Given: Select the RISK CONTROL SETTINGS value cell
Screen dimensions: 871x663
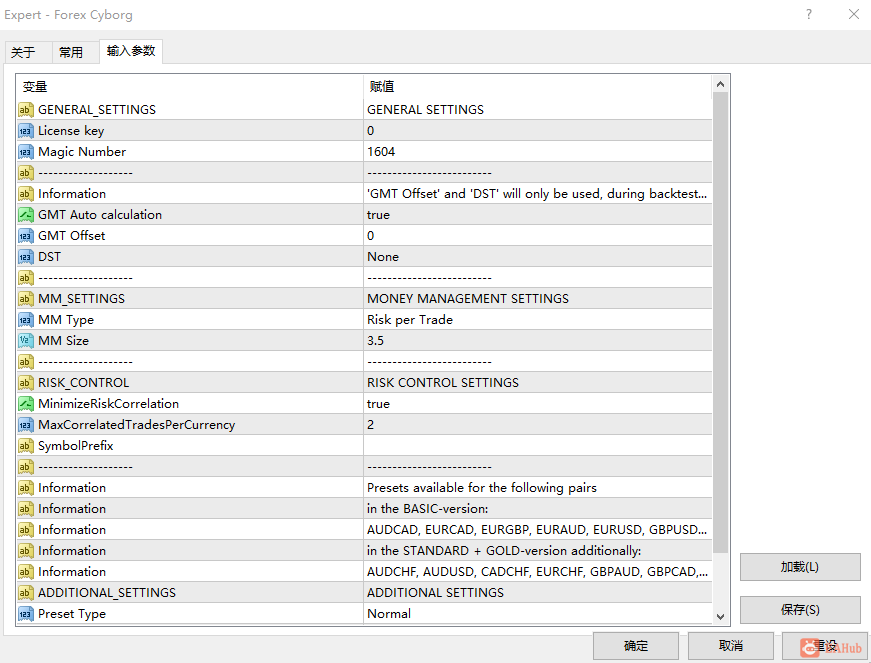Looking at the screenshot, I should pyautogui.click(x=537, y=383).
